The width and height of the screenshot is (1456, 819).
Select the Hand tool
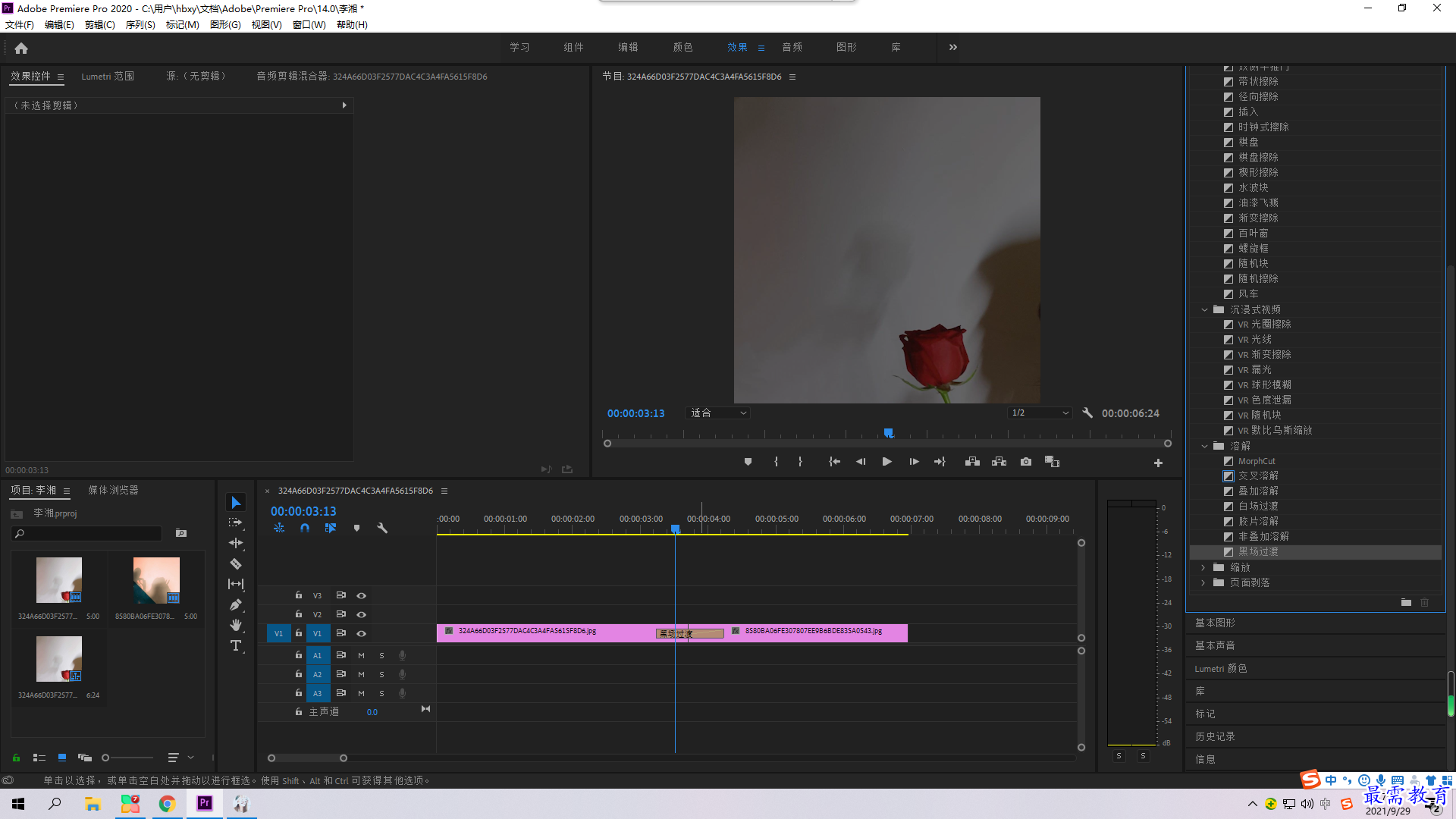point(236,625)
